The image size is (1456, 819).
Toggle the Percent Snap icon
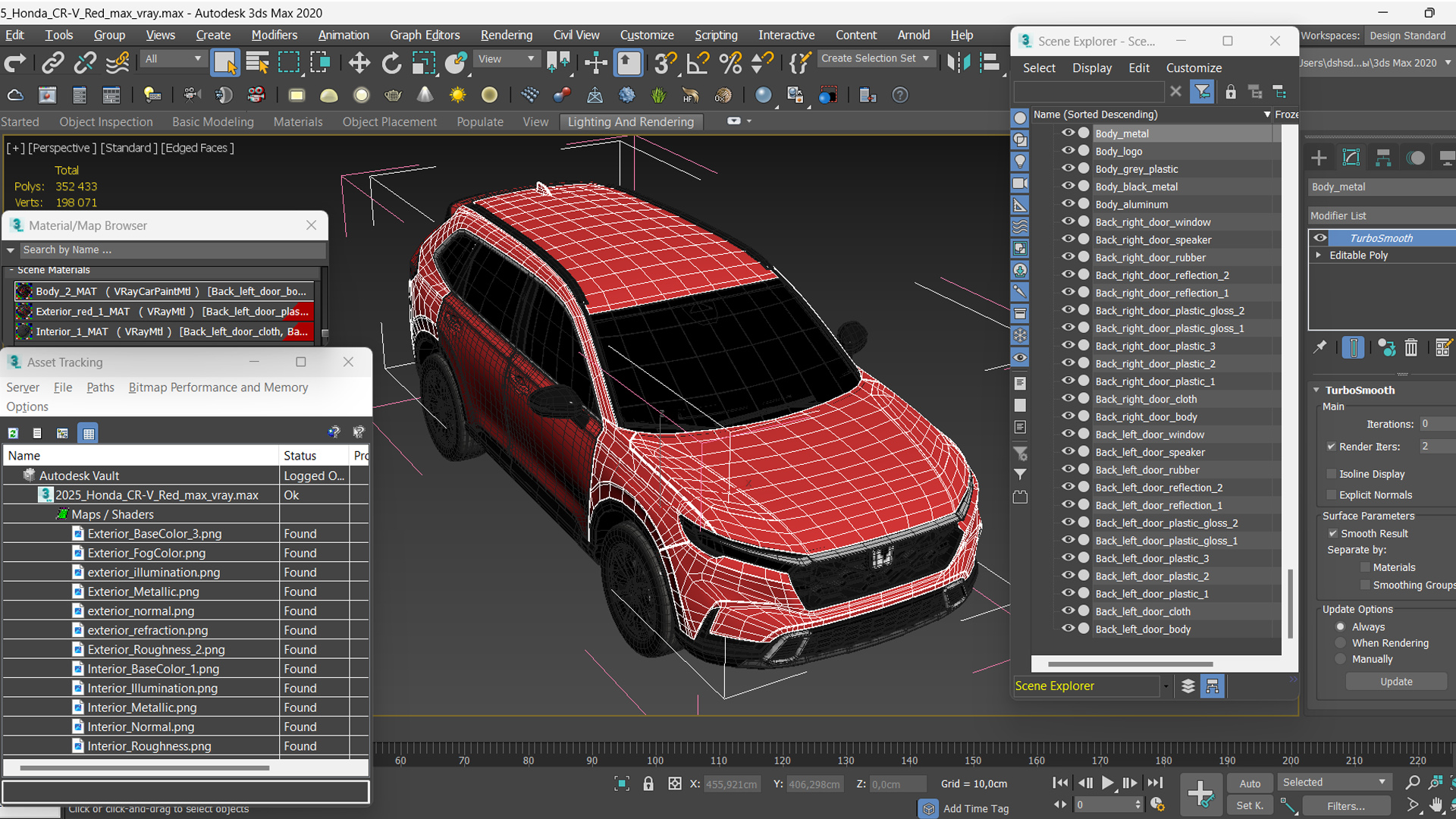(x=730, y=63)
